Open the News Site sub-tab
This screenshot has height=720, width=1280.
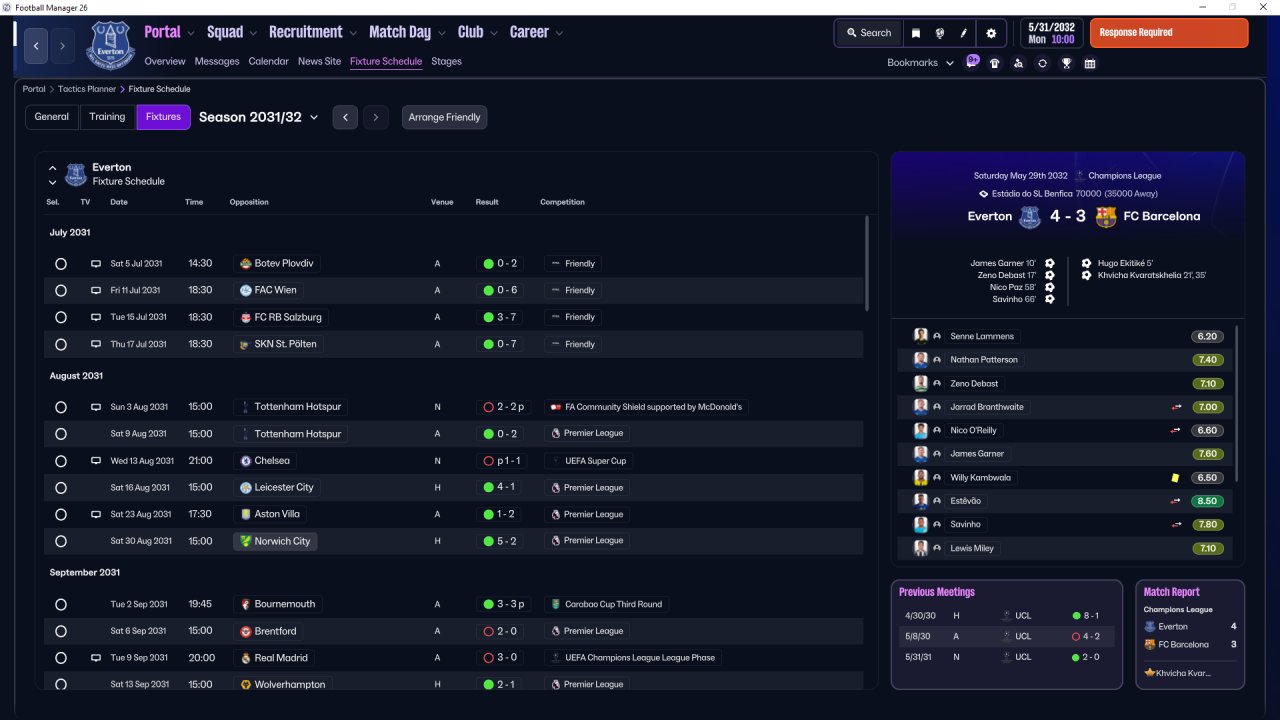coord(319,61)
